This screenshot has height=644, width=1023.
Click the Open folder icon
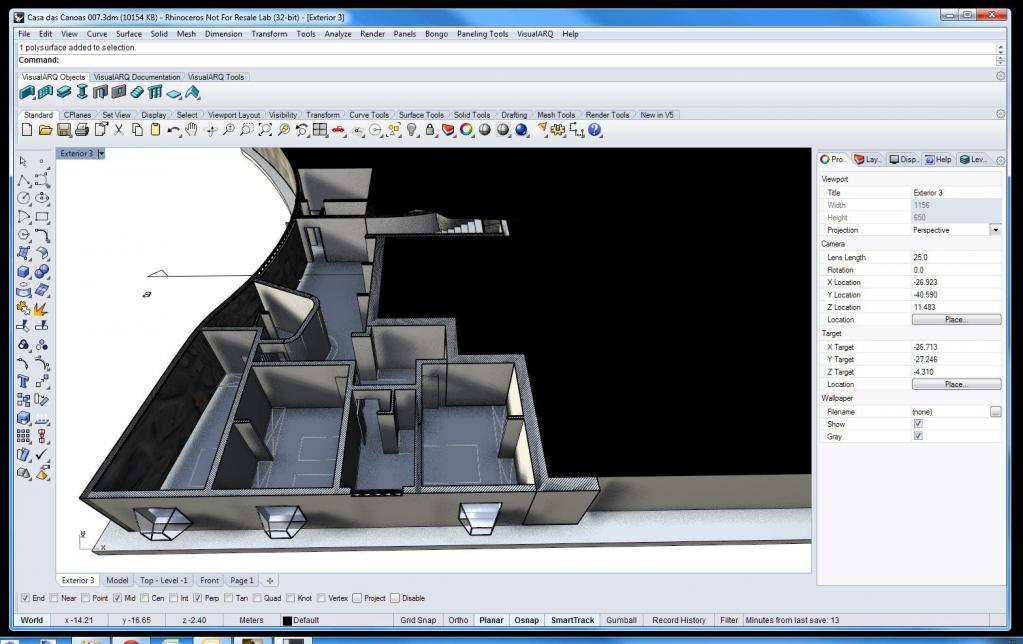46,130
